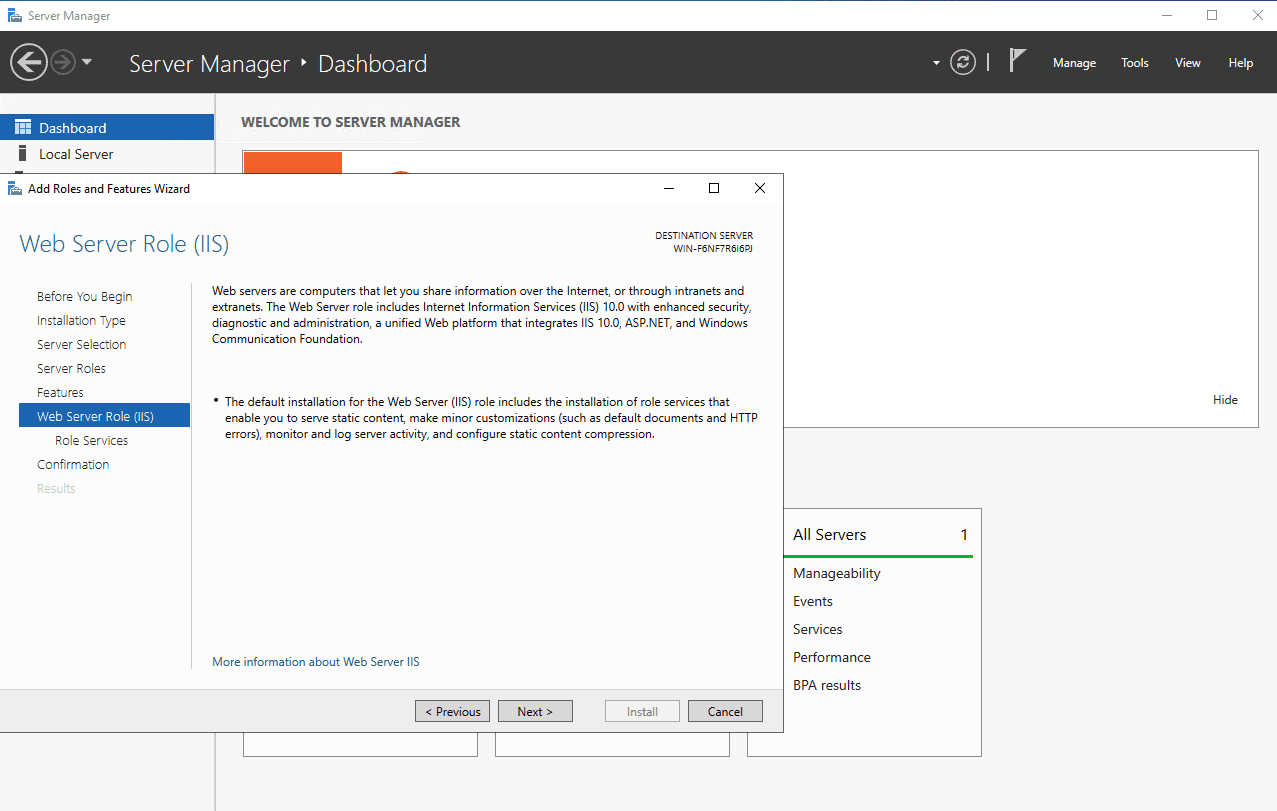
Task: Open the View menu
Action: [1187, 63]
